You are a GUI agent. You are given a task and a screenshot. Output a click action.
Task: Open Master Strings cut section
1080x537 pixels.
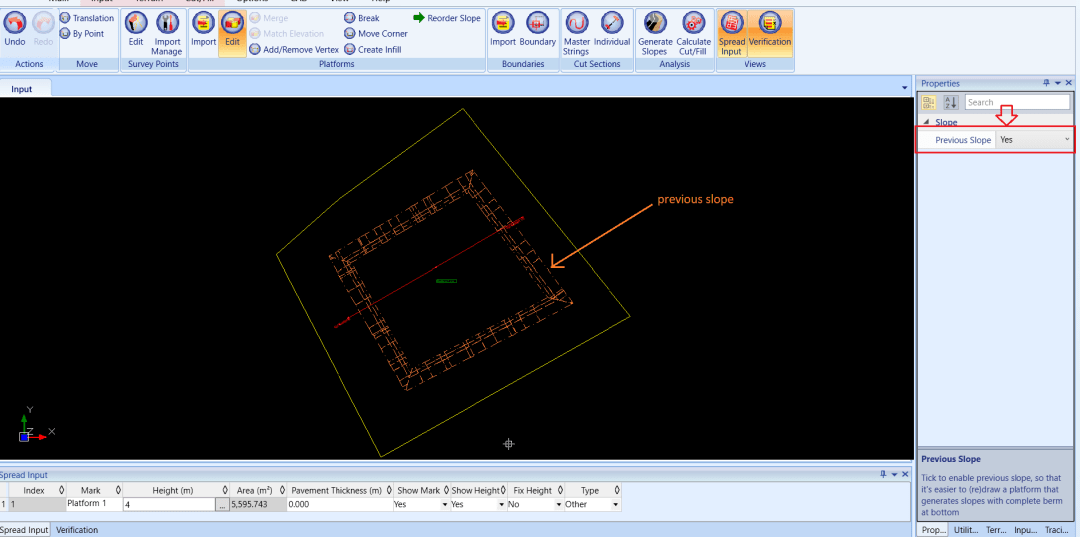click(x=576, y=33)
